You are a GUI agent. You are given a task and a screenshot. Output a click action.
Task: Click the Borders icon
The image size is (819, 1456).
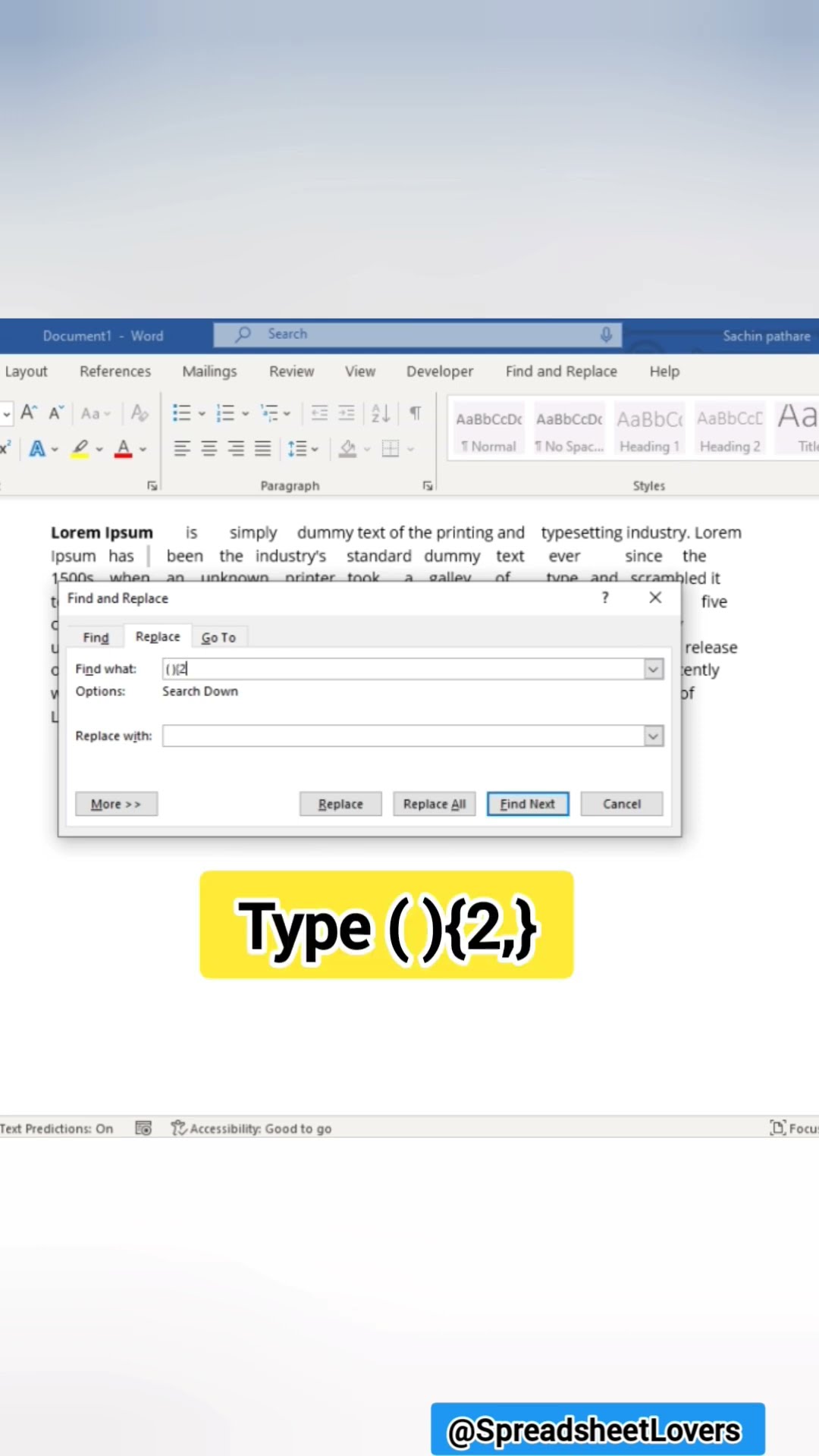pos(391,449)
